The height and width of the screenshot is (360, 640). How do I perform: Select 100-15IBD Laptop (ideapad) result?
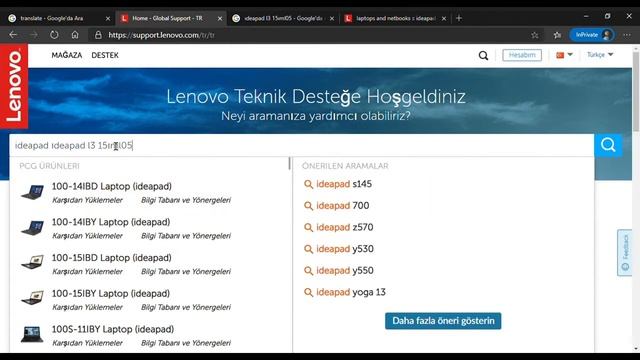point(111,258)
